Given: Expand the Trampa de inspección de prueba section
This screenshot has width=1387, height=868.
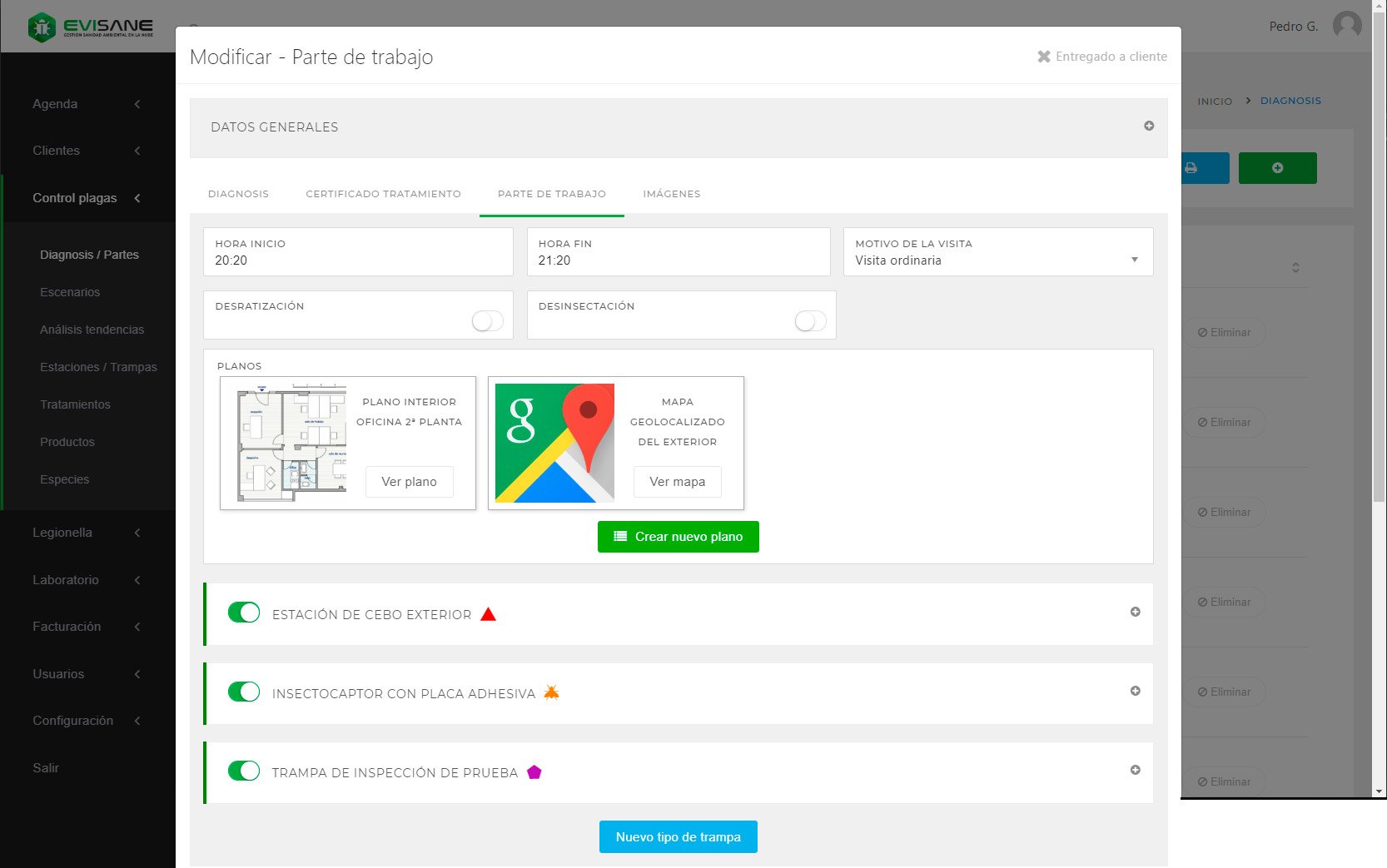Looking at the screenshot, I should pos(1135,770).
